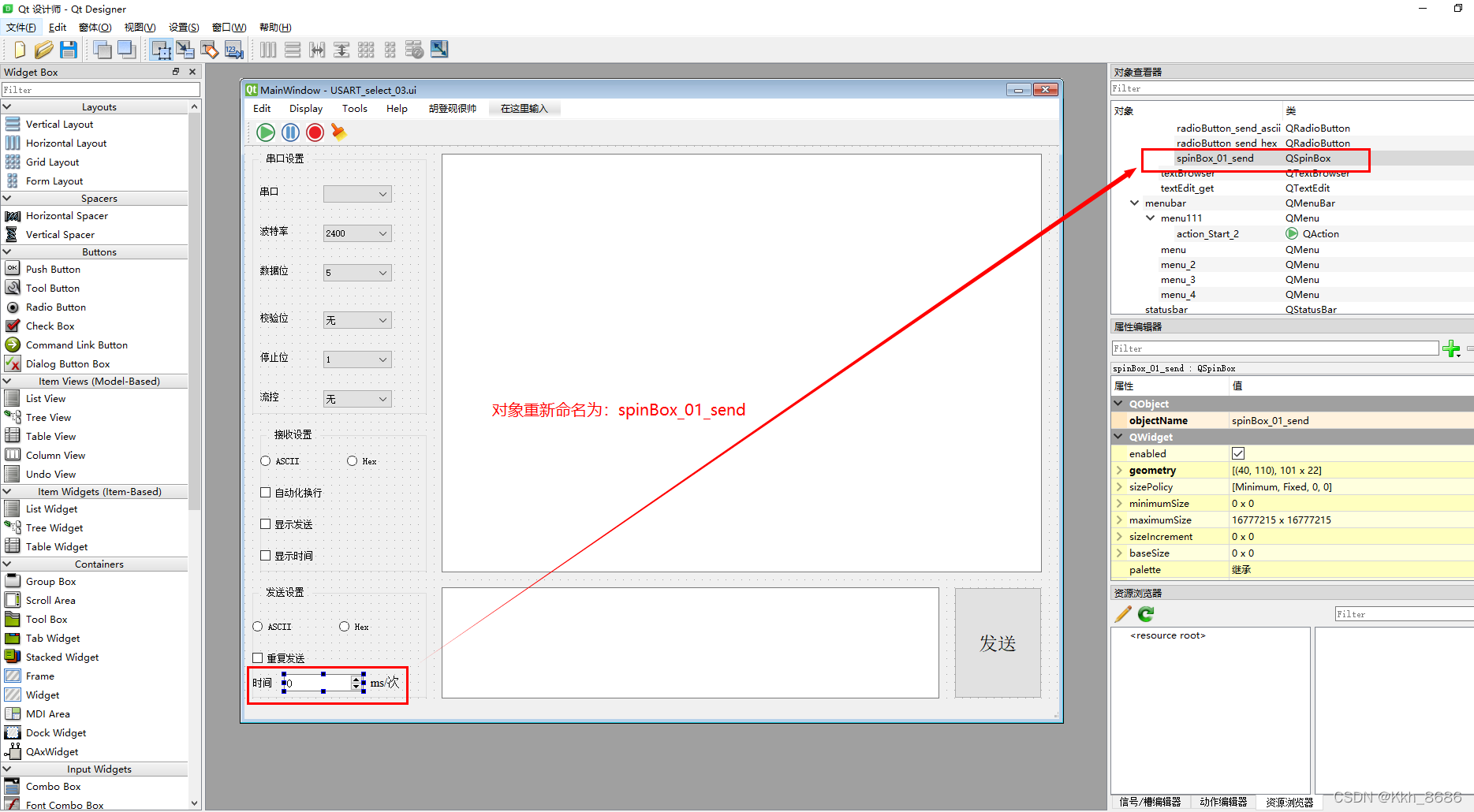Click Lay Out Horizontally in Splitter icon
This screenshot has width=1474, height=812.
tap(317, 50)
